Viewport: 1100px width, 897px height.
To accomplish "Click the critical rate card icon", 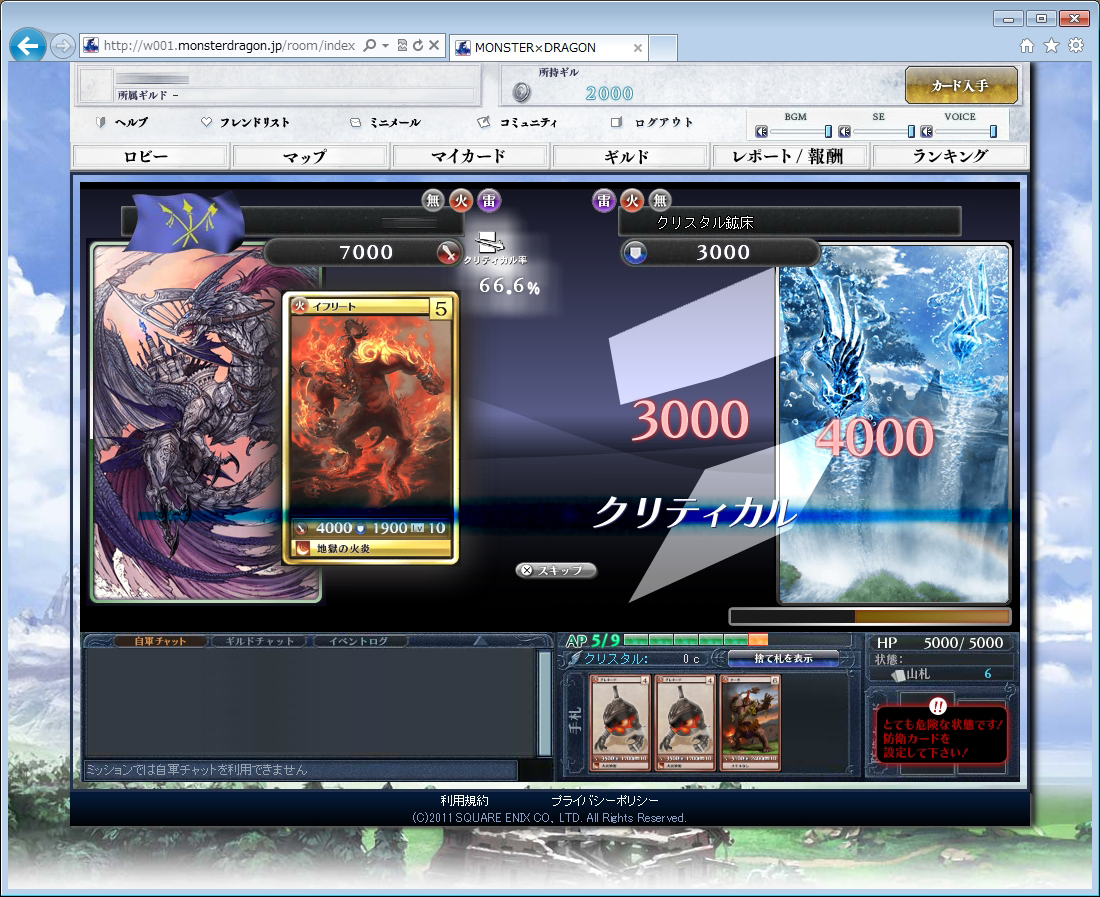I will click(490, 243).
